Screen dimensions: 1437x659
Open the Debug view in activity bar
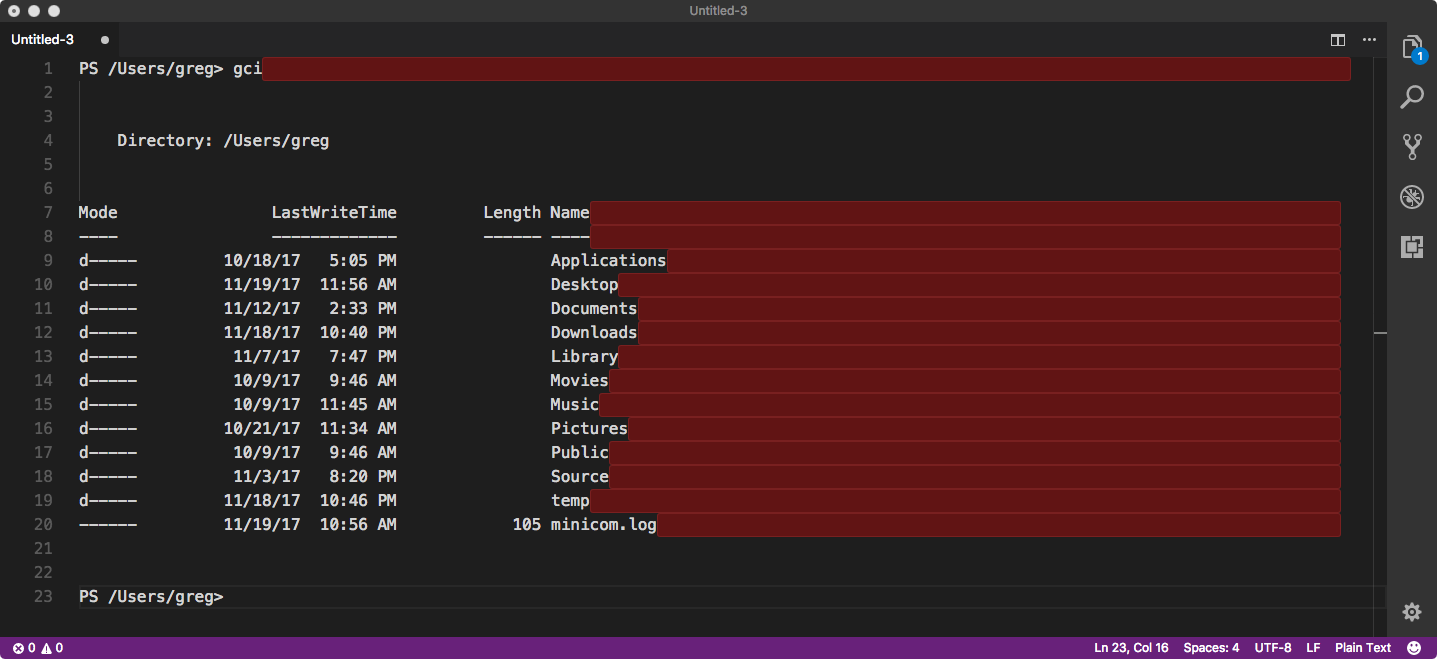click(x=1411, y=196)
